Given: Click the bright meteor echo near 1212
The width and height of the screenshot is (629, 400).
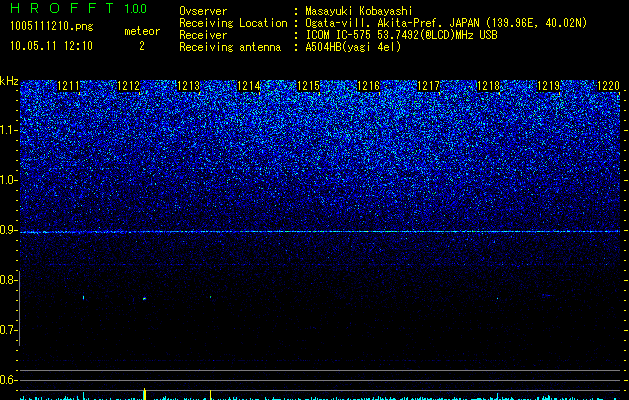Looking at the screenshot, I should [x=144, y=298].
